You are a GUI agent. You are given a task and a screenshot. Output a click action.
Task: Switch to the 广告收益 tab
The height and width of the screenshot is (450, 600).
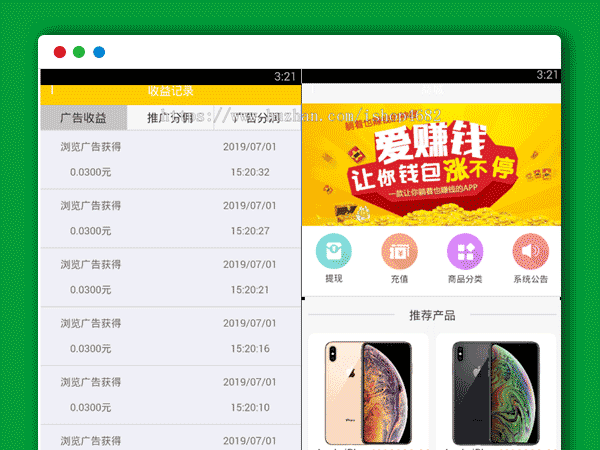pyautogui.click(x=84, y=117)
